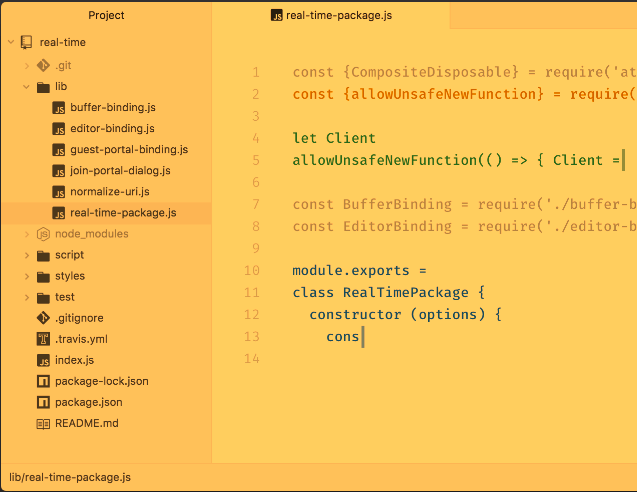Expand the .git folder

pos(26,65)
